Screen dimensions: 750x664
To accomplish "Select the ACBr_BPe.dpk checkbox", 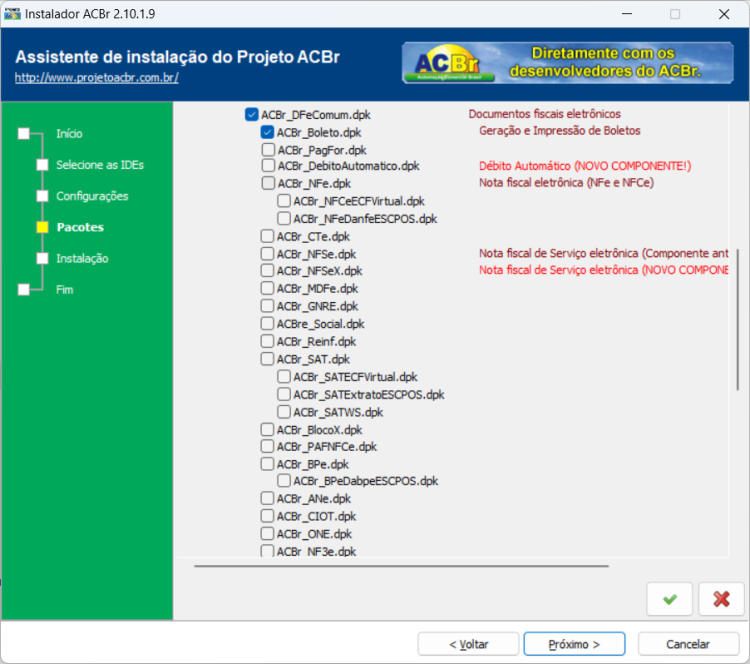I will pos(267,464).
